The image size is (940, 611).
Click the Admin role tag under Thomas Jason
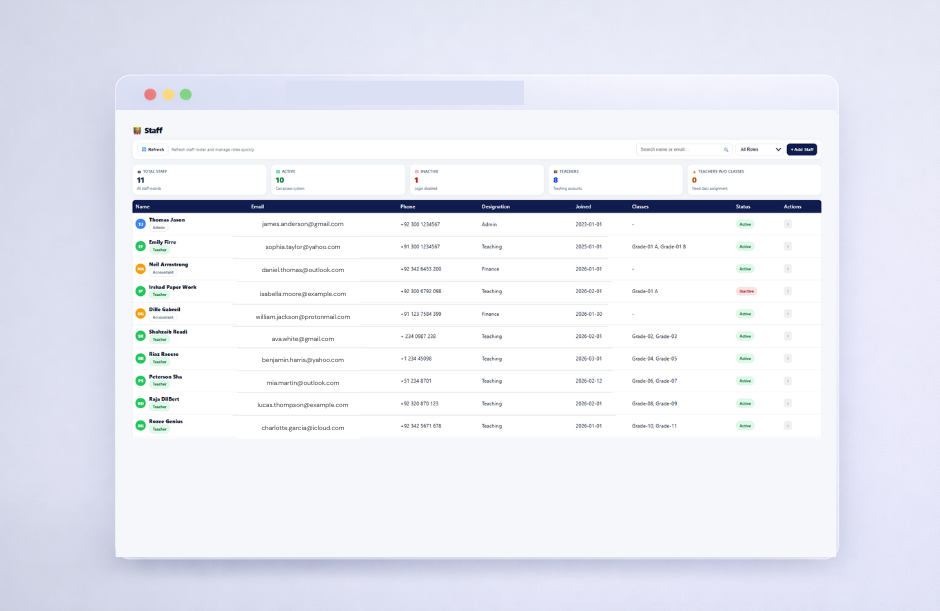(x=159, y=228)
